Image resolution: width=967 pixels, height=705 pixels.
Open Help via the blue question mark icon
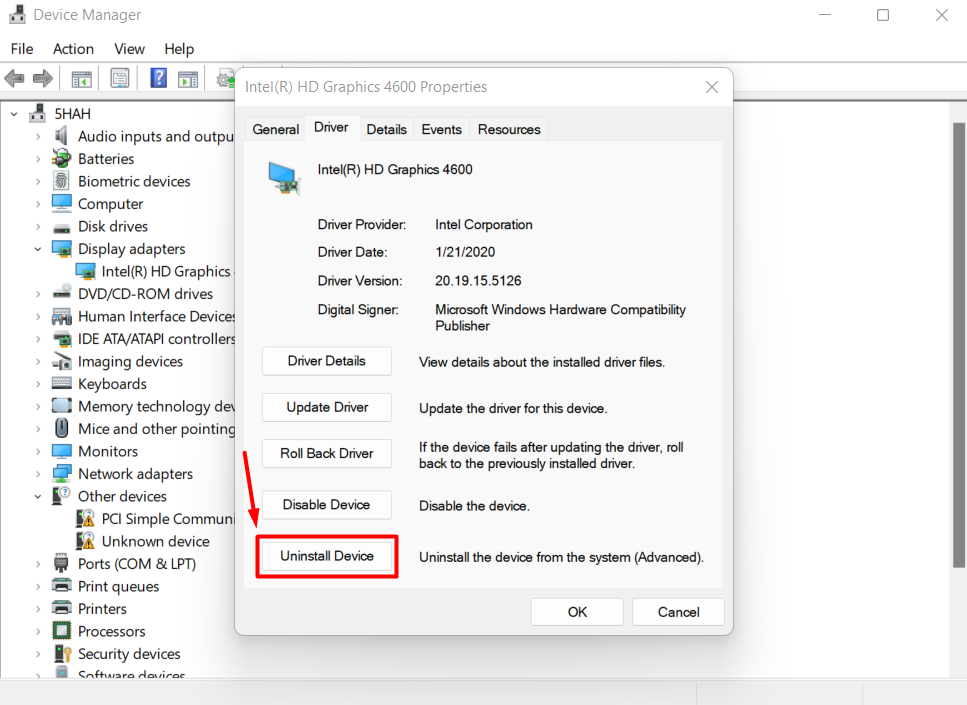tap(158, 78)
